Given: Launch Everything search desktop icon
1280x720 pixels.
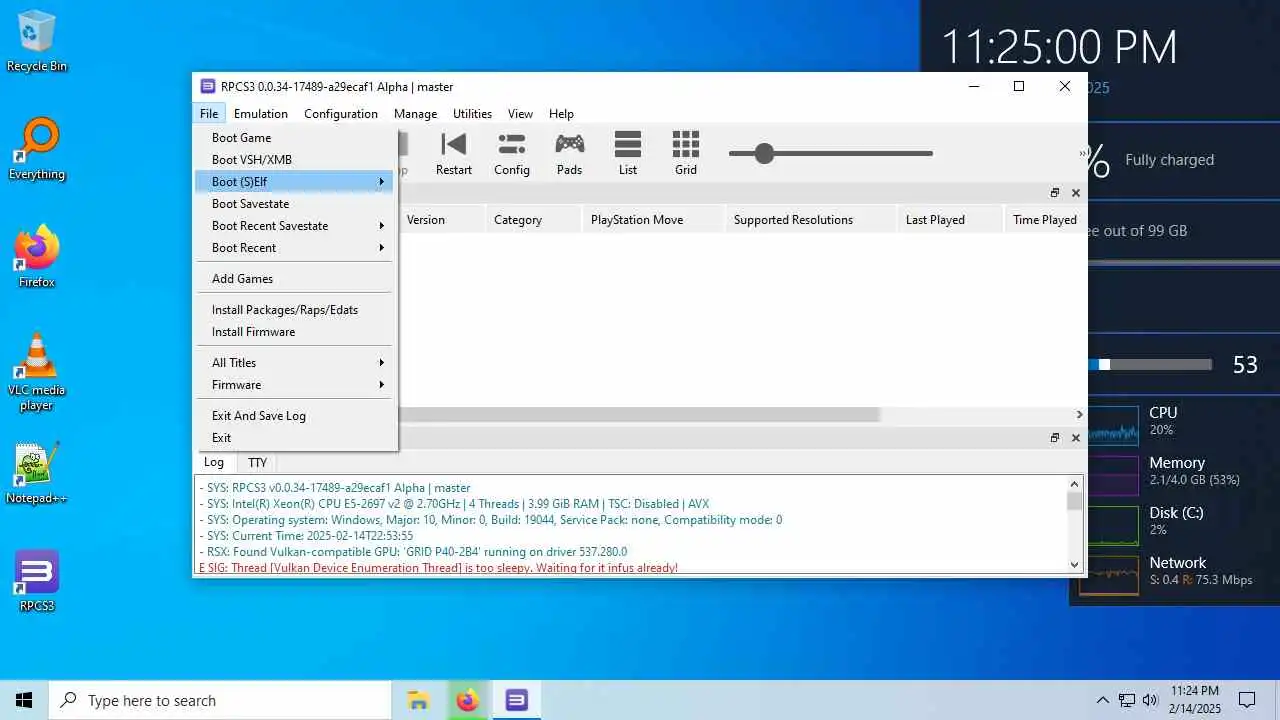Looking at the screenshot, I should pyautogui.click(x=37, y=150).
